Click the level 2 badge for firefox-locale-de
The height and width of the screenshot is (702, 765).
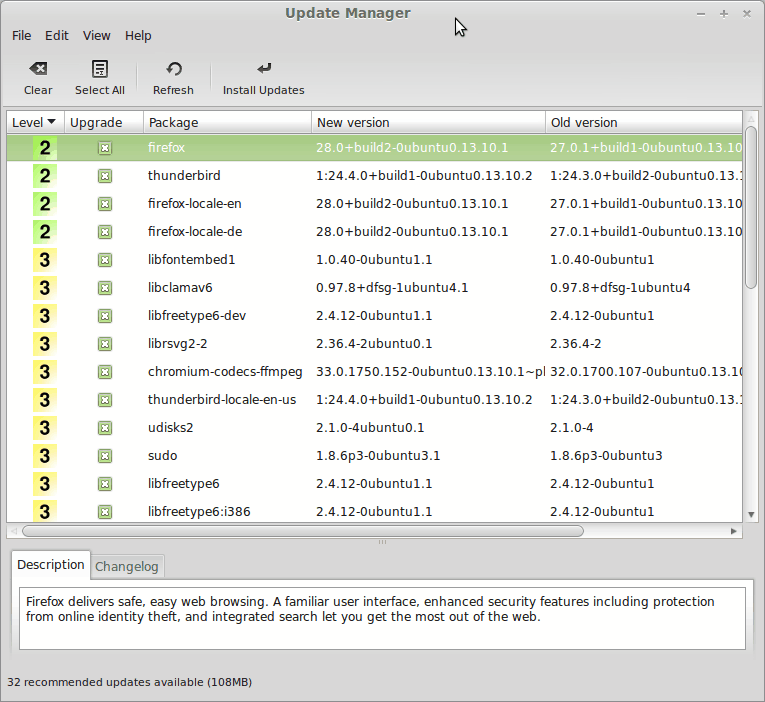point(45,232)
